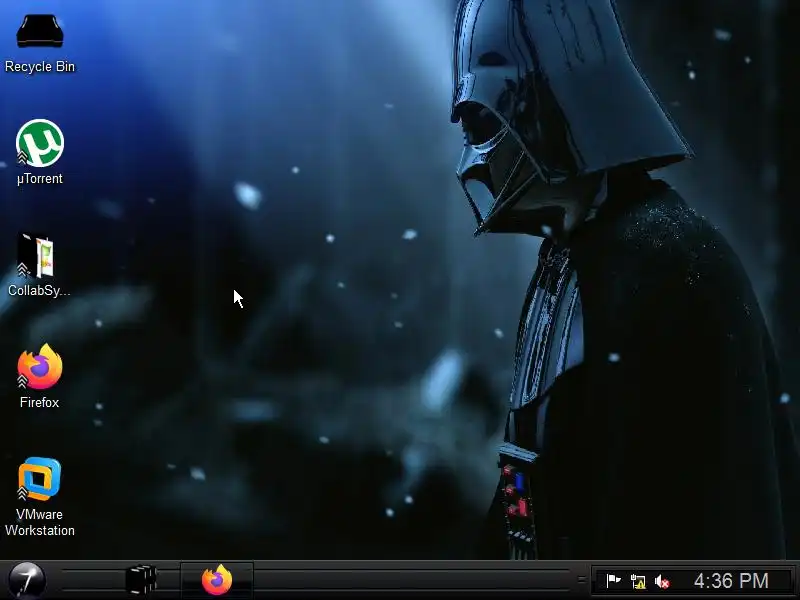Click the muted volume tray icon
This screenshot has width=800, height=600.
coord(662,581)
